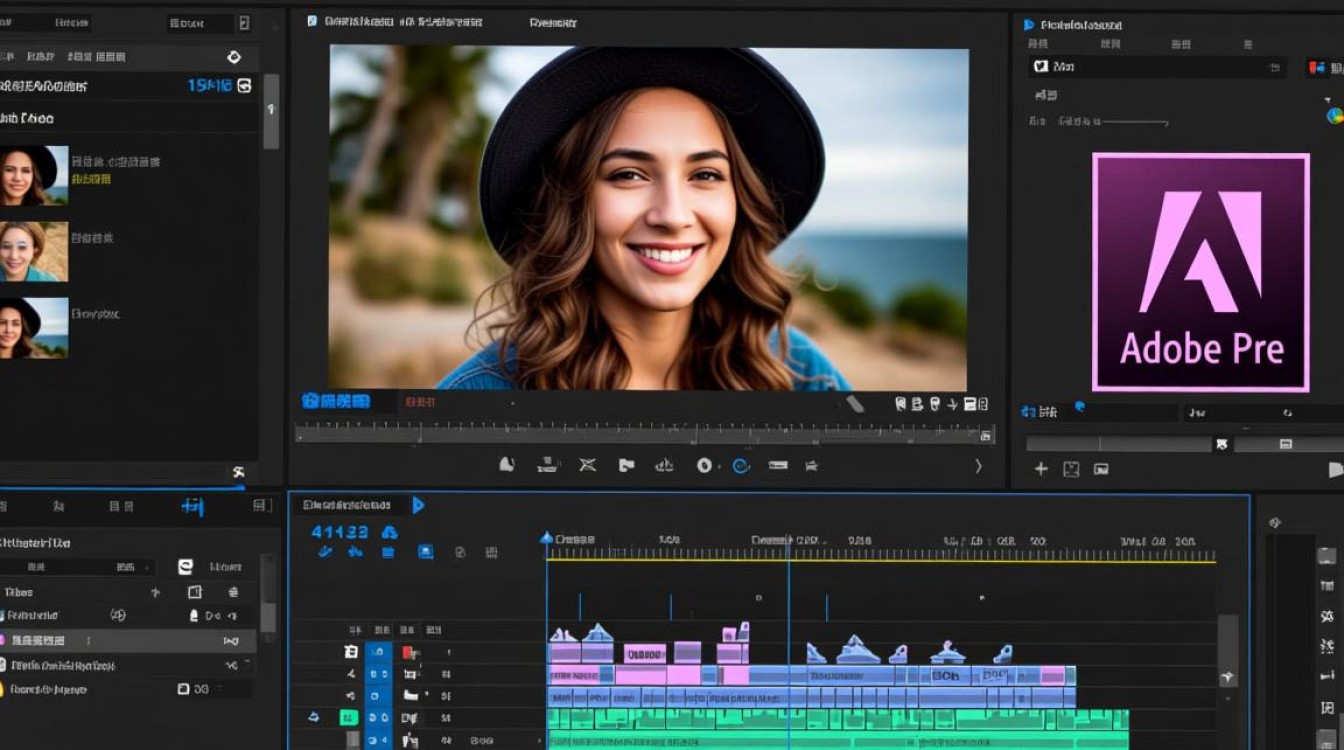Click the leftmost icon in the monitor transport row
1344x750 pixels.
[507, 465]
